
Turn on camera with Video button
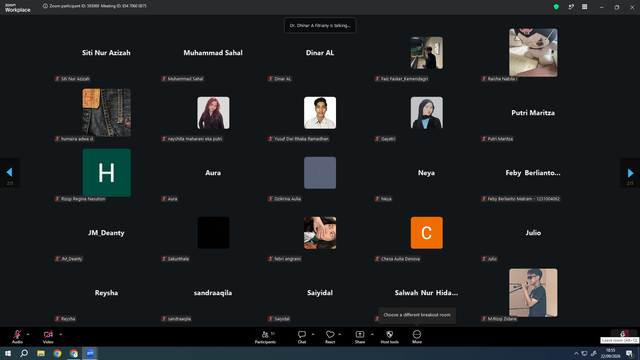coord(48,337)
